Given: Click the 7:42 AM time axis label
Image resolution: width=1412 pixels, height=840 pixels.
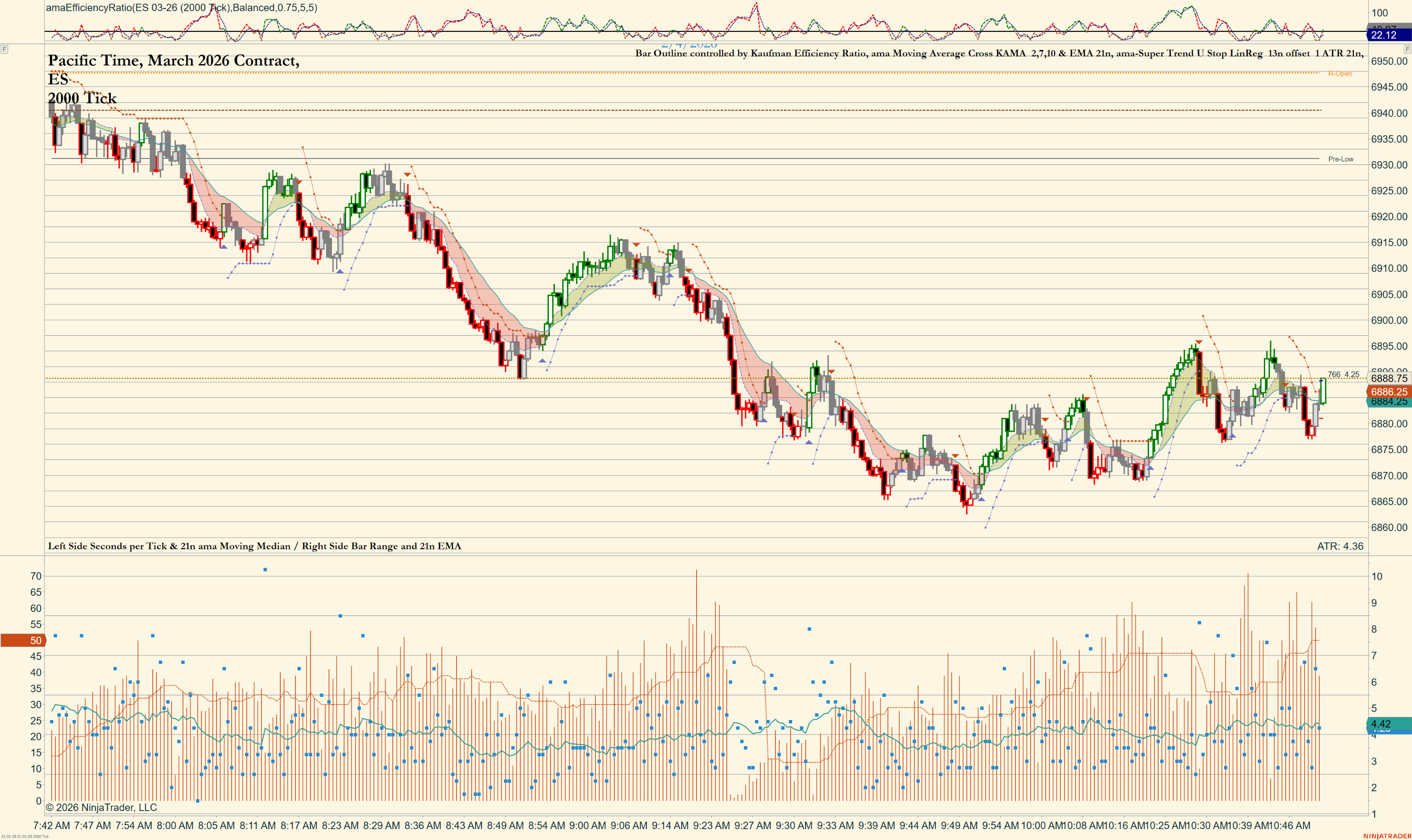Looking at the screenshot, I should tap(52, 825).
